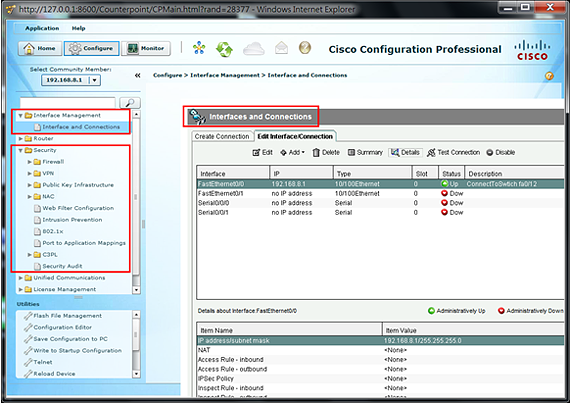
Task: Select the Configure button
Action: click(x=92, y=48)
